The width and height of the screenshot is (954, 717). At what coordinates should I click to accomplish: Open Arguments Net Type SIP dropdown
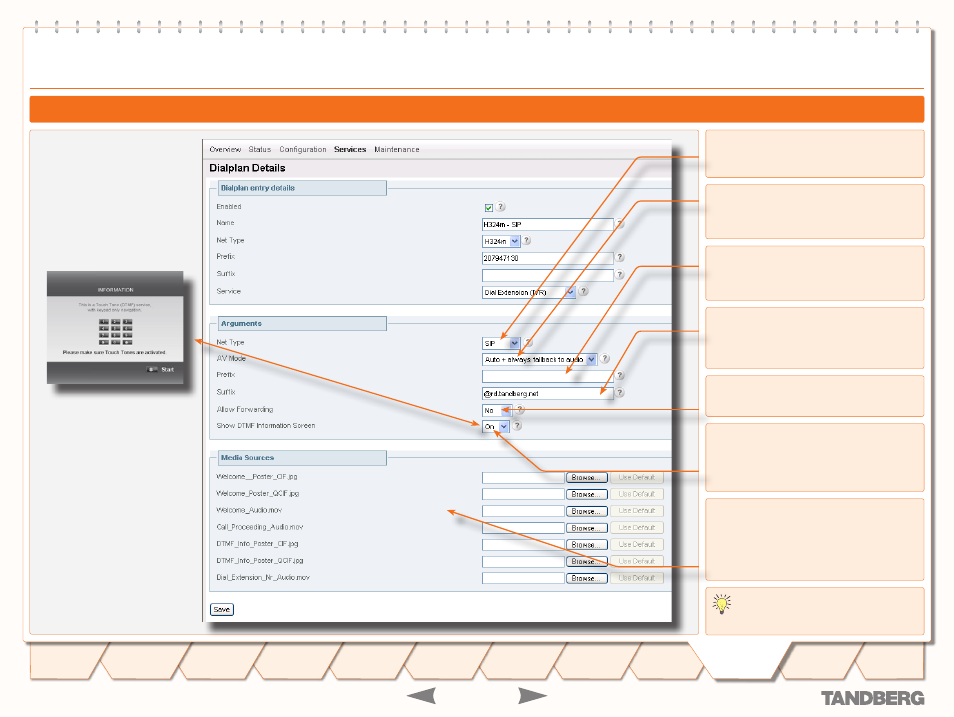pyautogui.click(x=501, y=343)
